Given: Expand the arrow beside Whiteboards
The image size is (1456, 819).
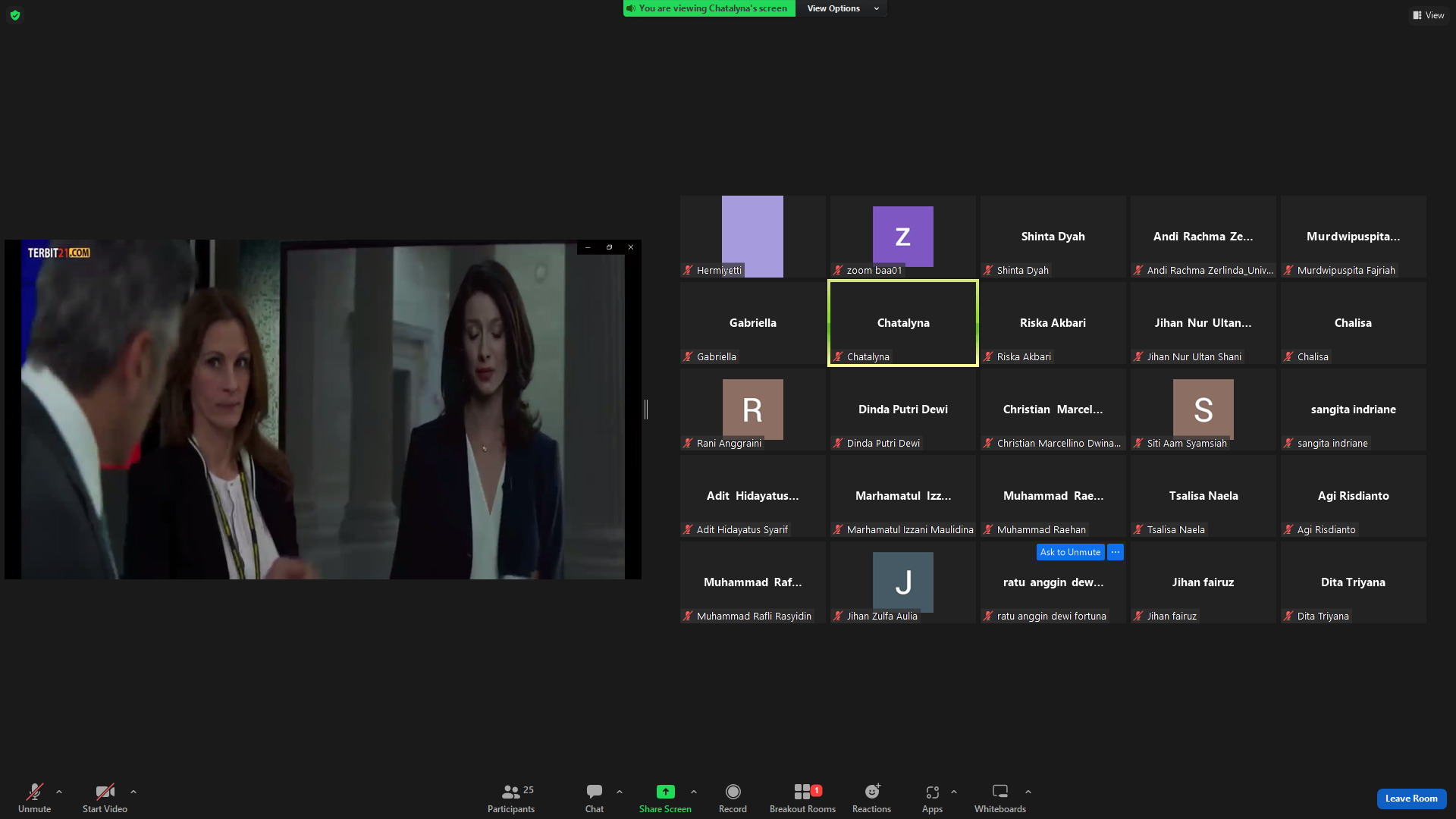Looking at the screenshot, I should click(x=1028, y=792).
